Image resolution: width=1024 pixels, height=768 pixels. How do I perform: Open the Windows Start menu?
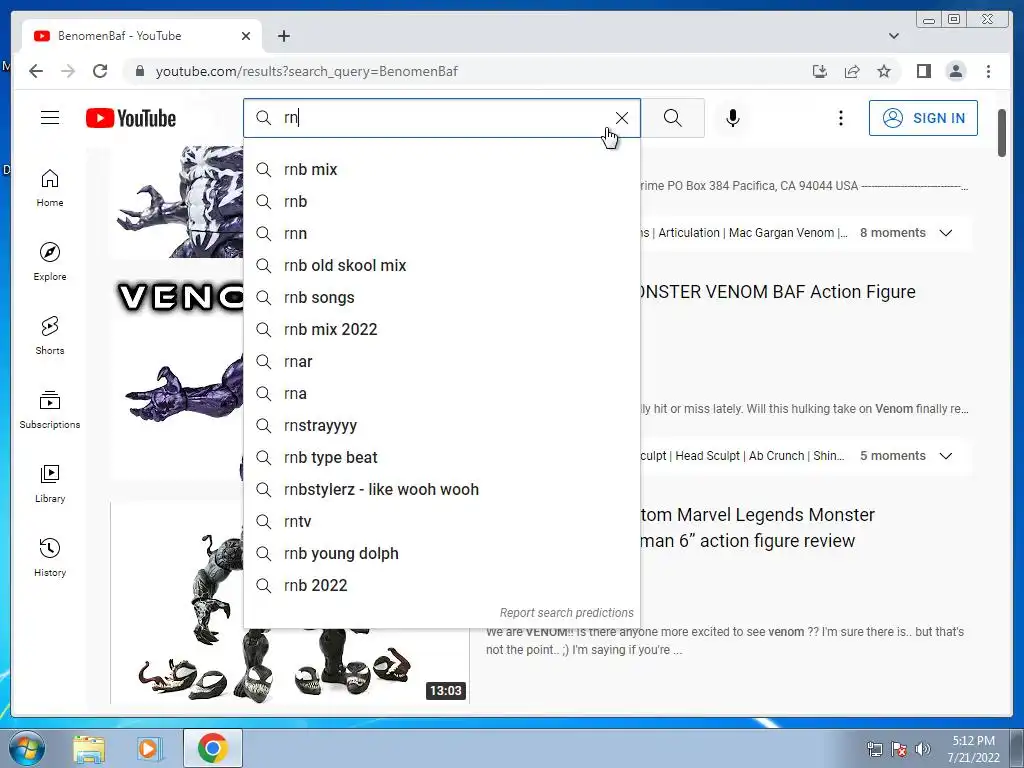[x=27, y=748]
